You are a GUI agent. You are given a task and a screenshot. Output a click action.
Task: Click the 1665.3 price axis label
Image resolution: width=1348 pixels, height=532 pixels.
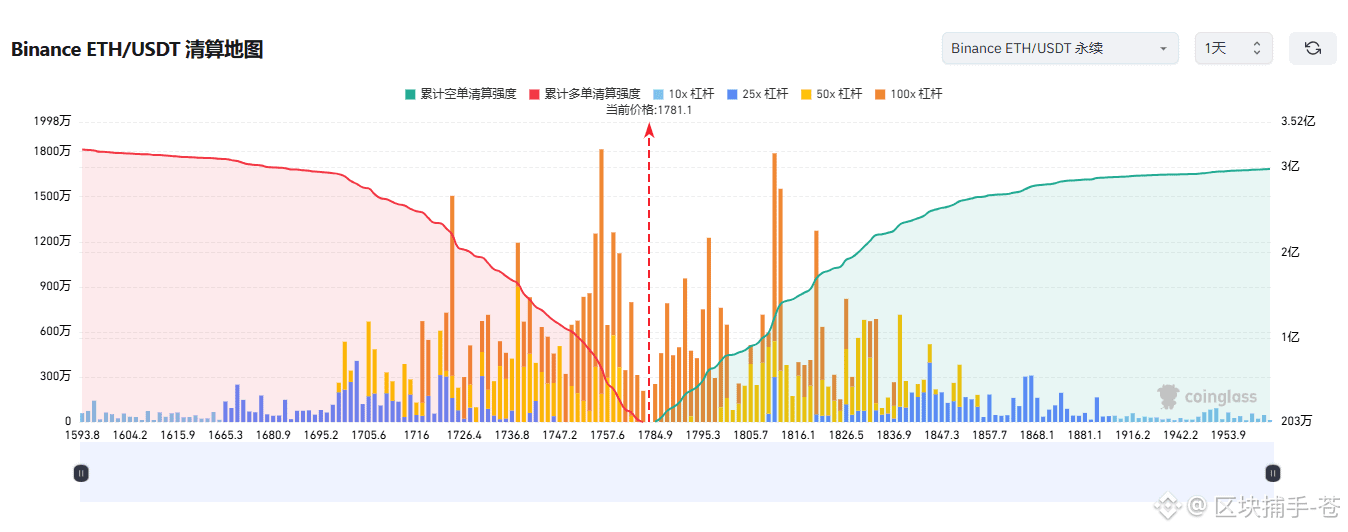pyautogui.click(x=226, y=435)
